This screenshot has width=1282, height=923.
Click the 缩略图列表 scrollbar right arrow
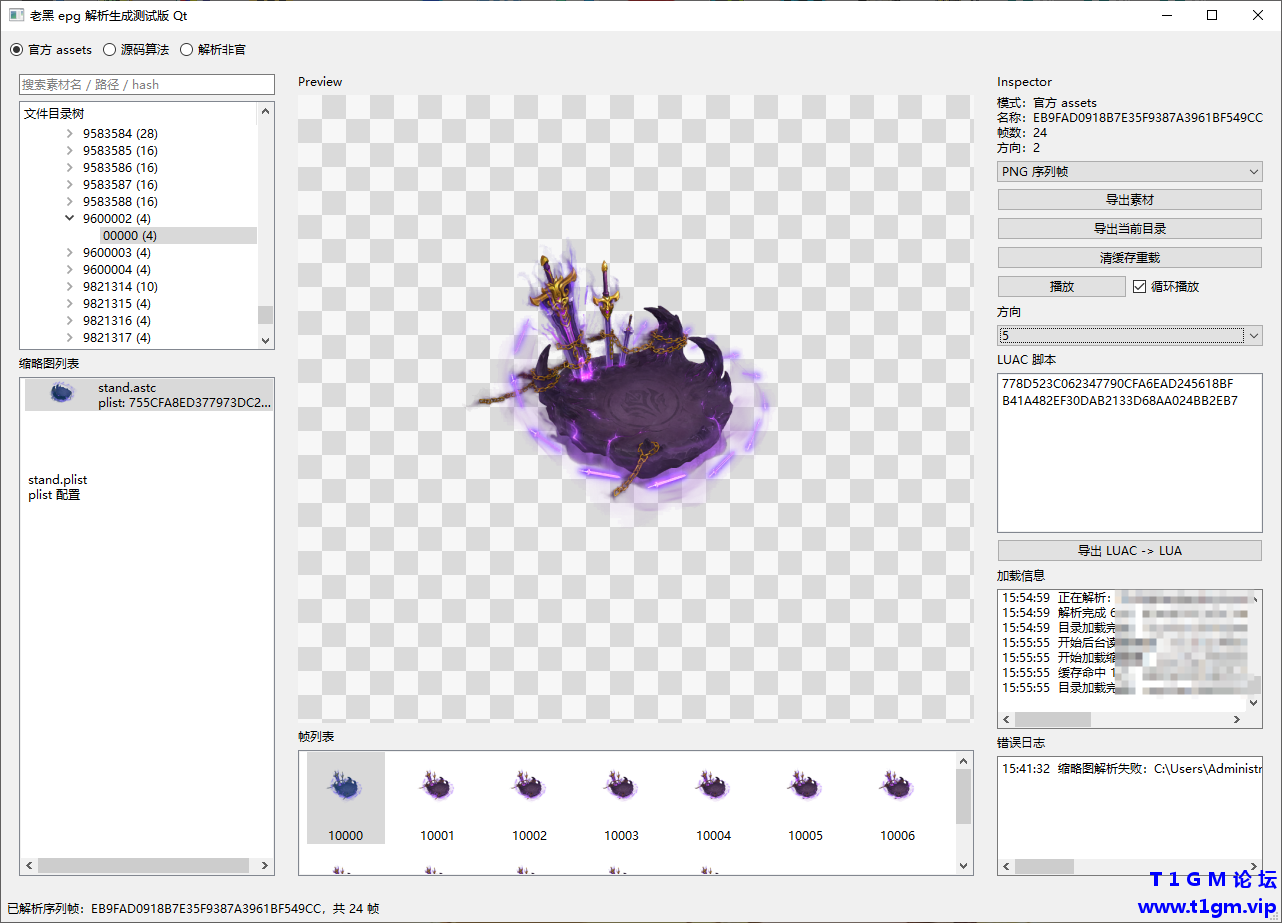265,866
